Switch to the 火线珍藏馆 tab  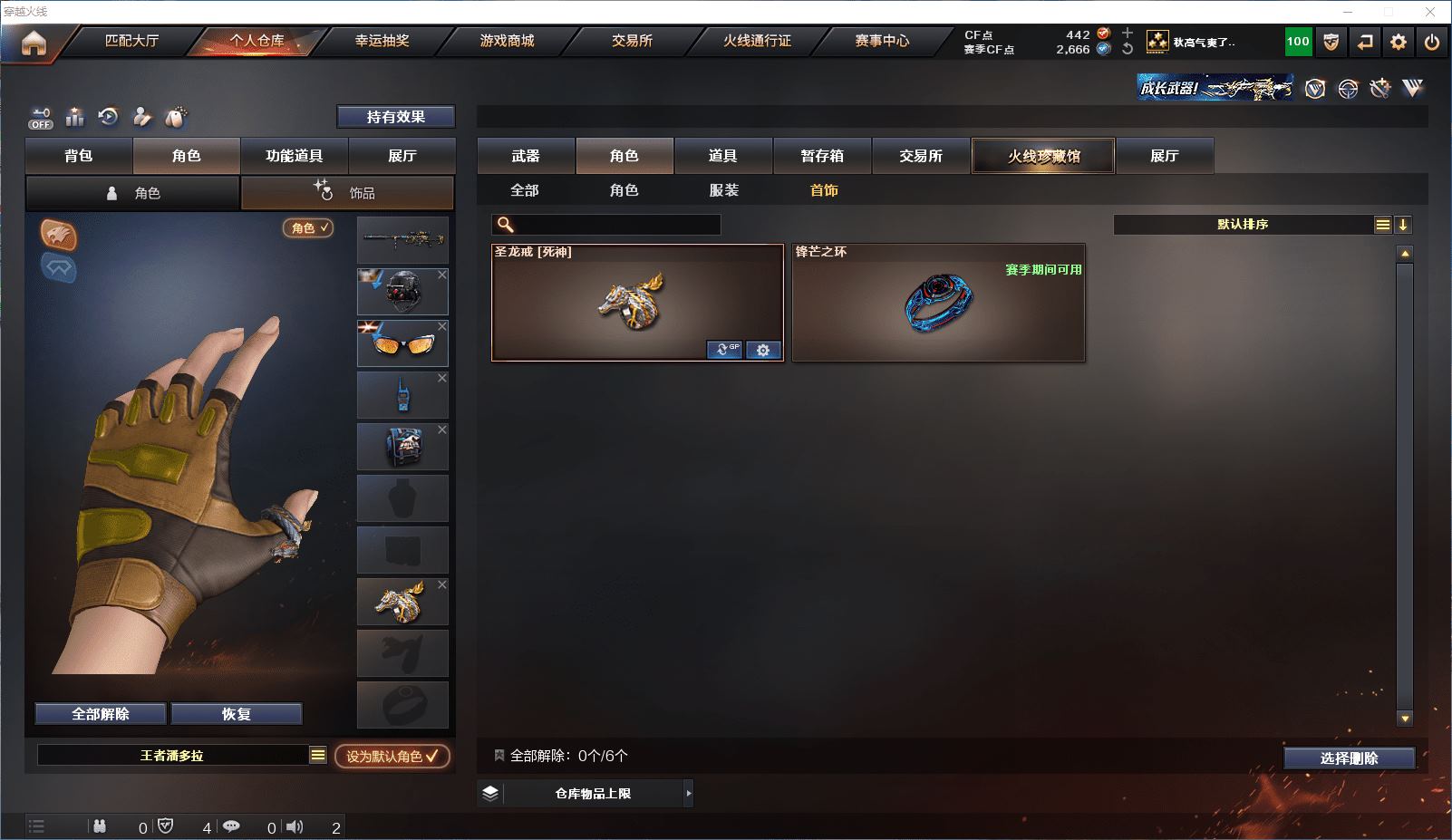(x=1043, y=156)
